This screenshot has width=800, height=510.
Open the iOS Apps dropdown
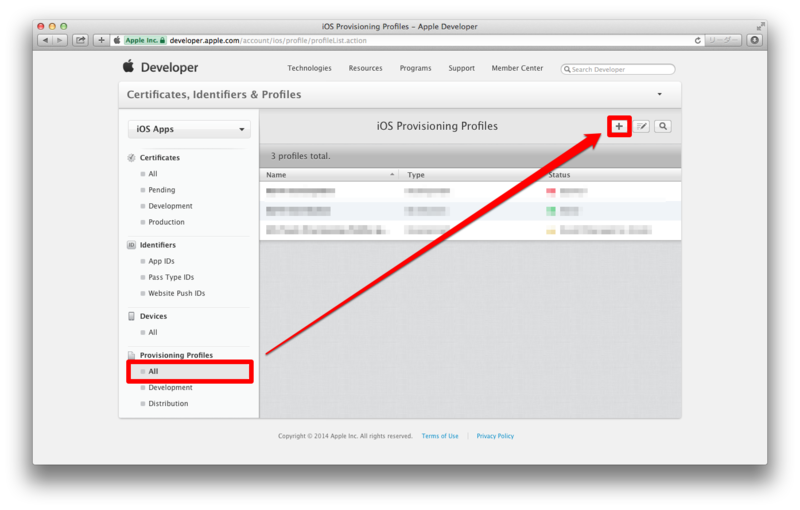pyautogui.click(x=189, y=130)
